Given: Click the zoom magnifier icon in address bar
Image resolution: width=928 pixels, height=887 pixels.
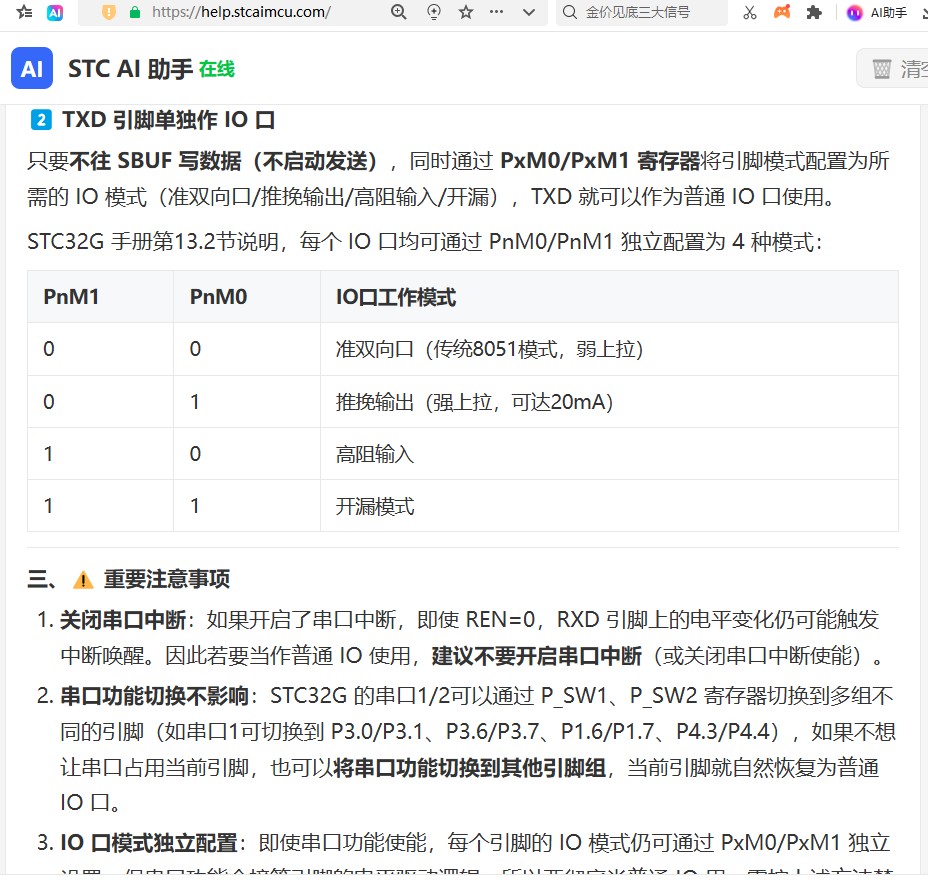Looking at the screenshot, I should 399,12.
